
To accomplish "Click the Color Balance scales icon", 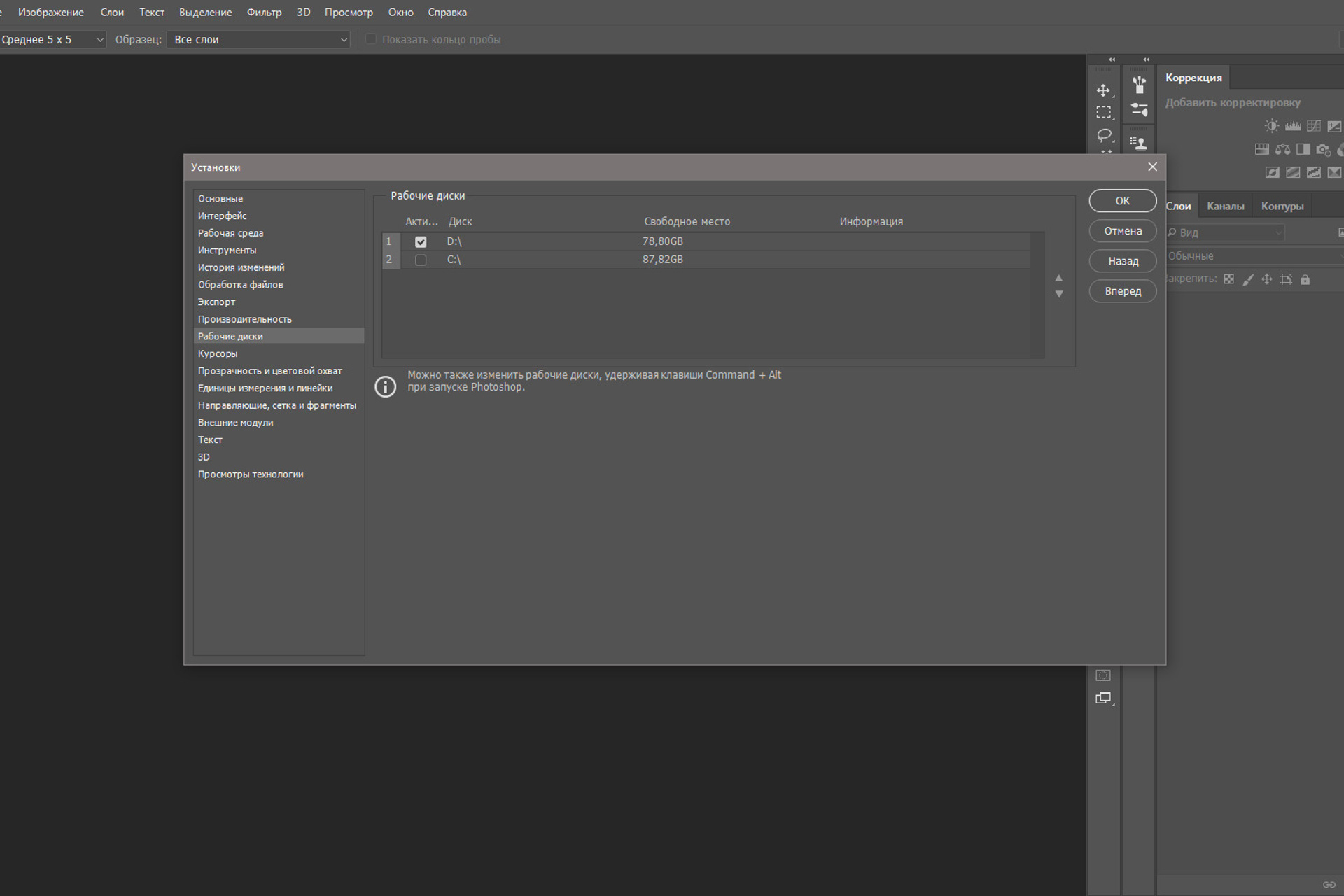I will [1282, 149].
